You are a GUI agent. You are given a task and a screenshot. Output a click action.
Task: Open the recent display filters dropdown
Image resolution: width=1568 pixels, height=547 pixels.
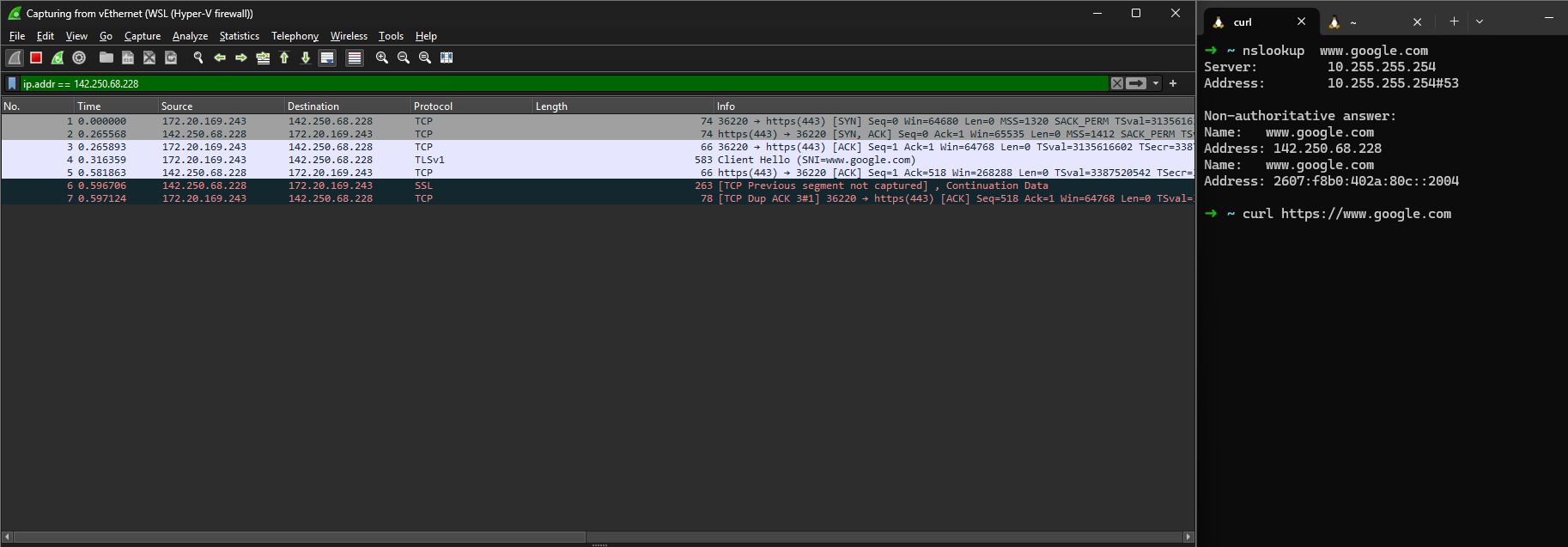click(1156, 83)
